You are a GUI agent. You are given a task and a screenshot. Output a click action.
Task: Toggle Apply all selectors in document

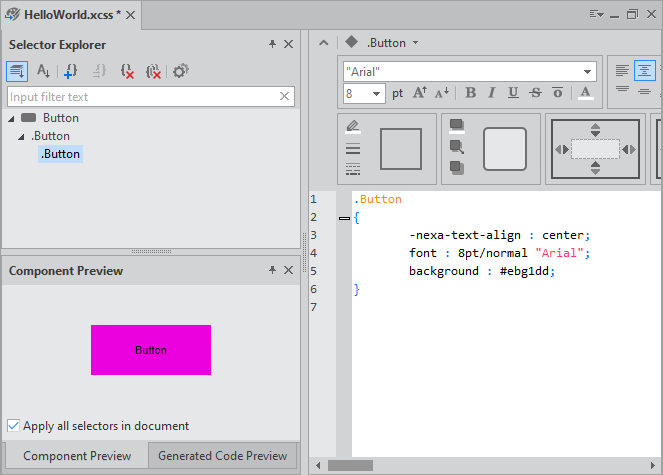(x=14, y=425)
